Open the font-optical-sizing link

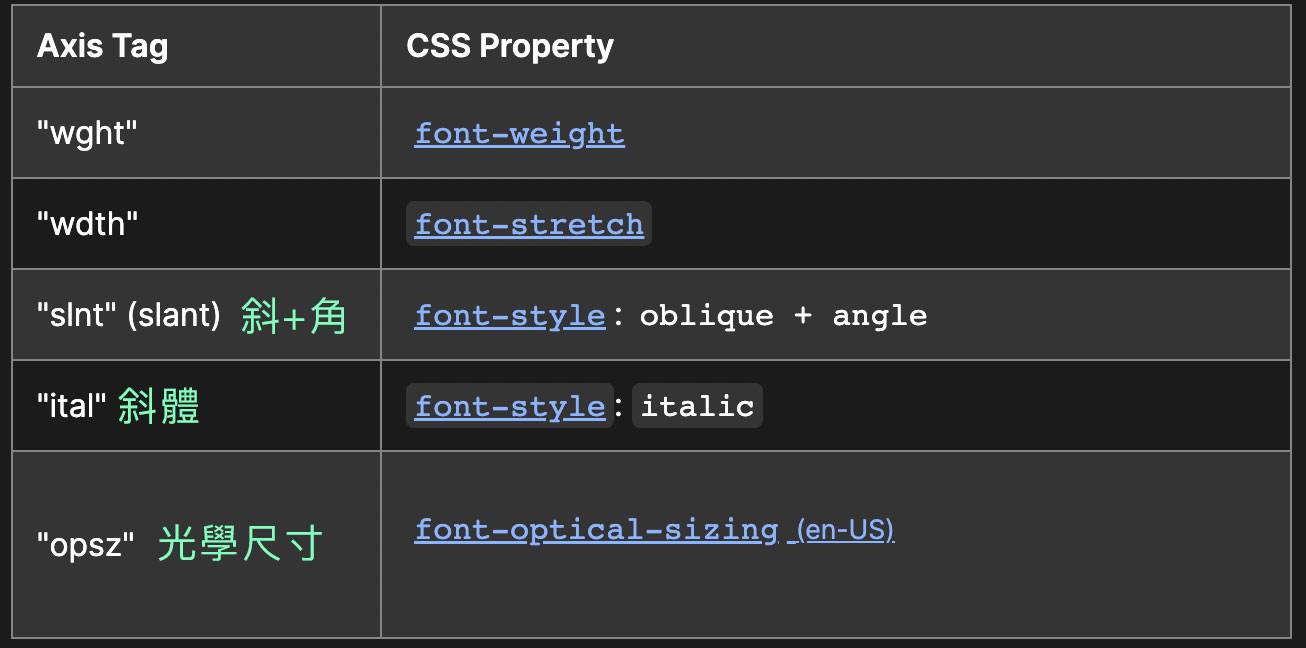(596, 529)
